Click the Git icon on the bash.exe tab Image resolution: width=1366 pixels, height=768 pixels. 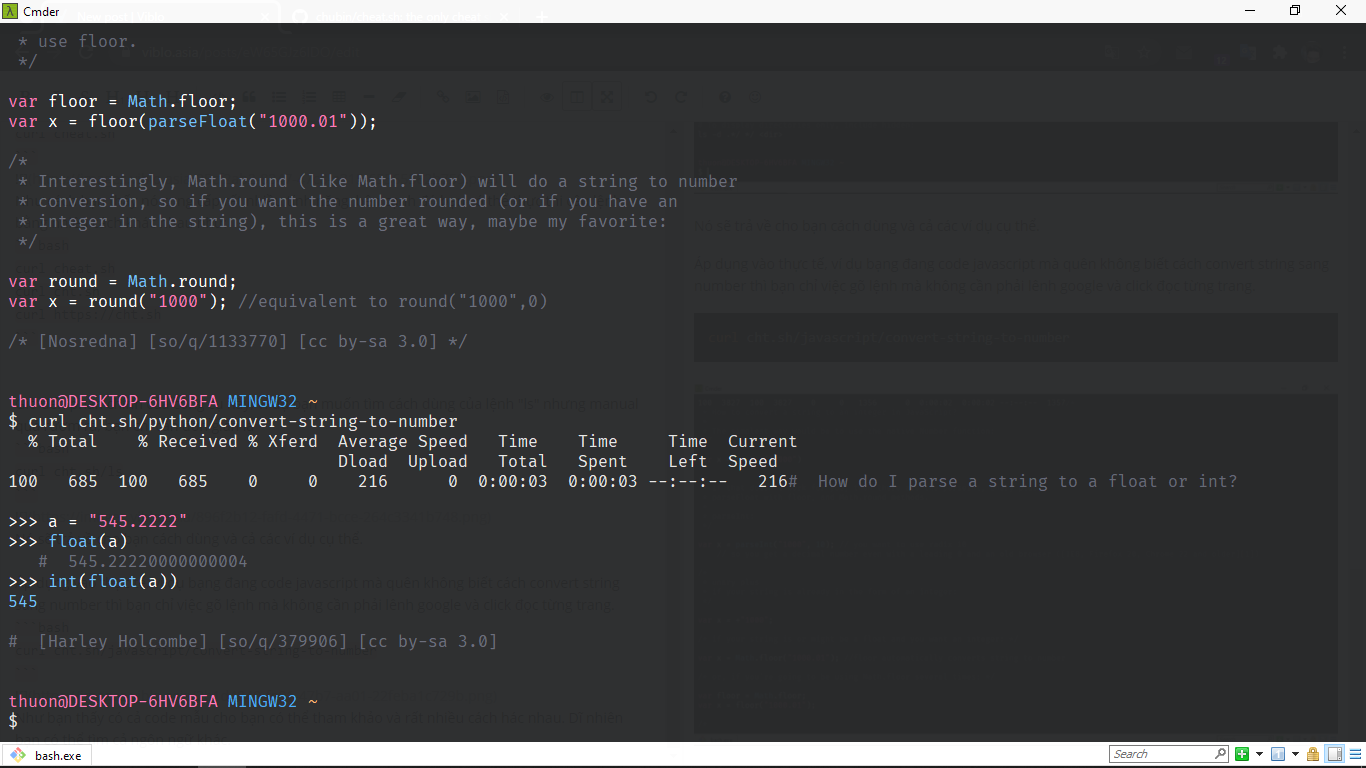click(19, 755)
